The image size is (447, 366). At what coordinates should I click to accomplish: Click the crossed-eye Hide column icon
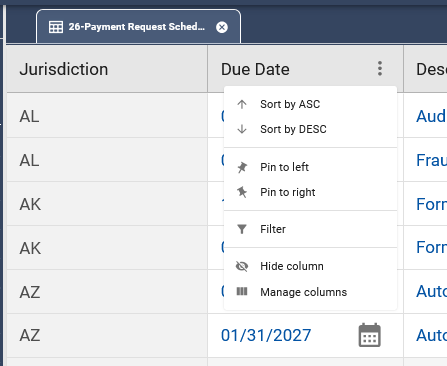(242, 266)
